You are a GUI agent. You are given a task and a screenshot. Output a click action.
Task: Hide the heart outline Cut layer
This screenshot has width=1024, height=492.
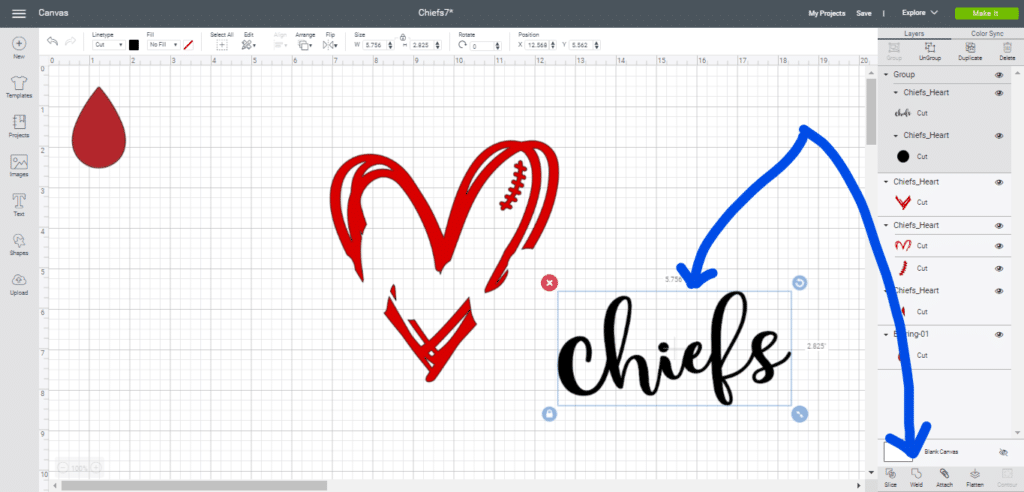(999, 246)
